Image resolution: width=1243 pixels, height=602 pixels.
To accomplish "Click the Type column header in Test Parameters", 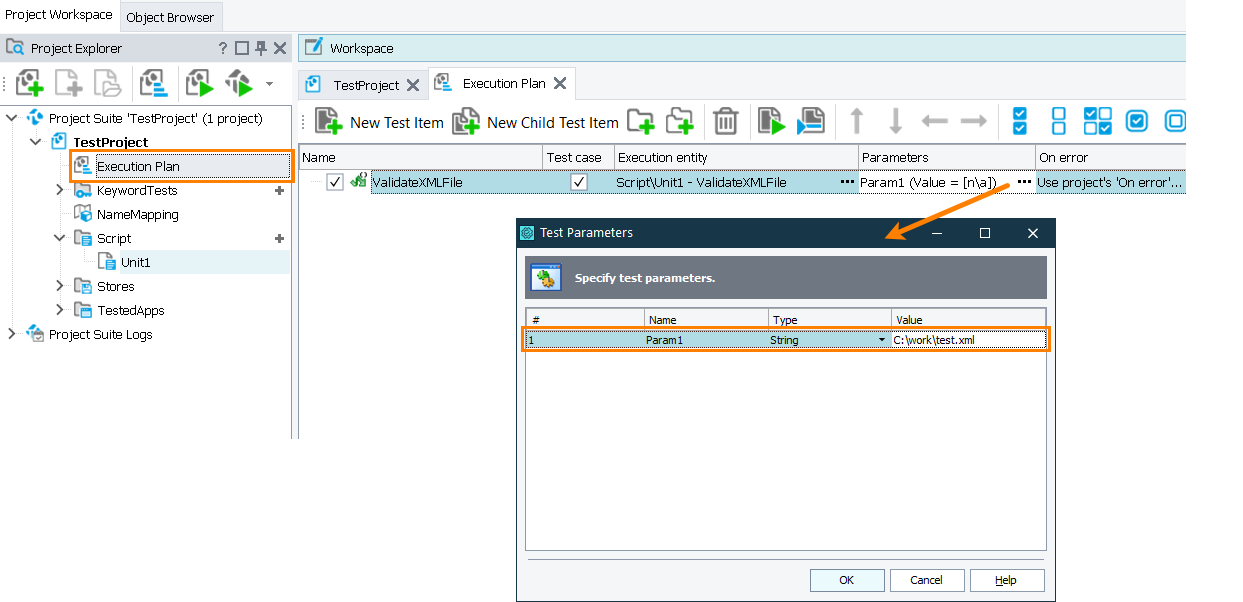I will 830,319.
